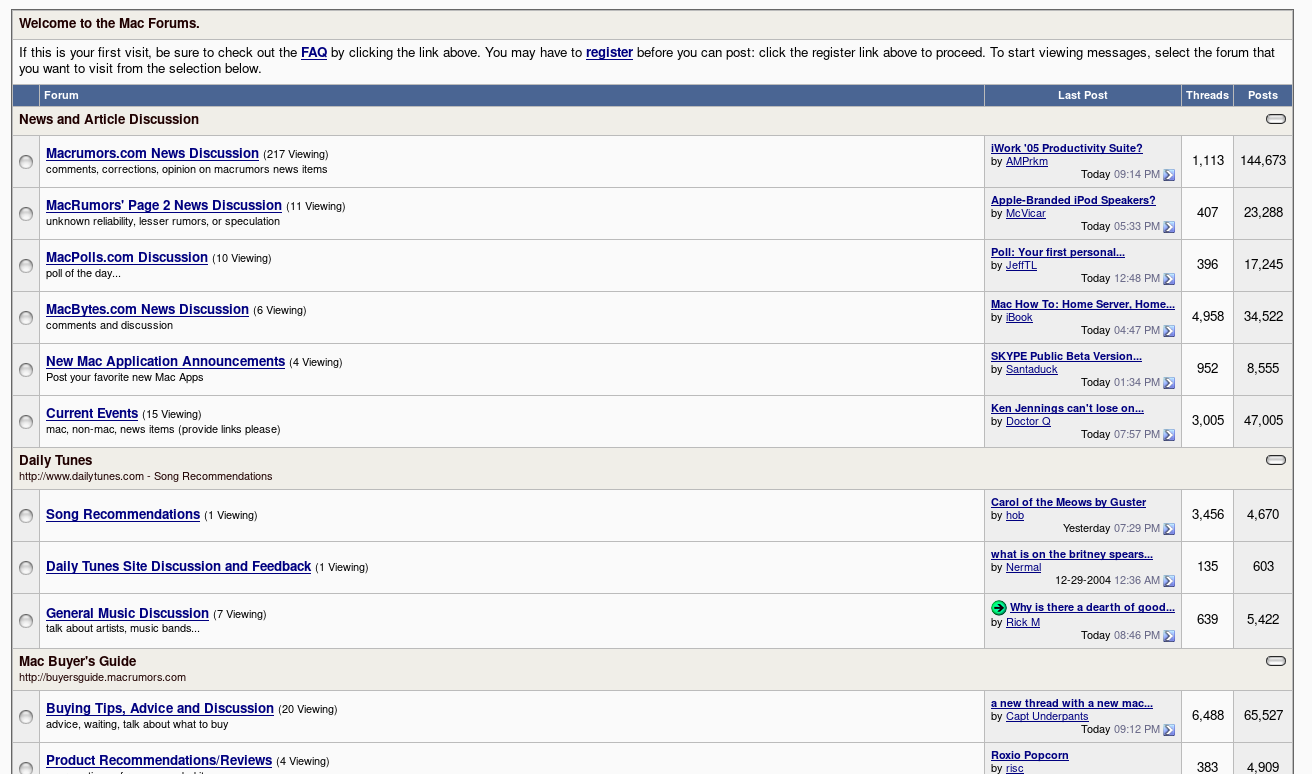Click green arrow icon before 'Why is there a dearth'
The width and height of the screenshot is (1312, 774).
click(999, 608)
